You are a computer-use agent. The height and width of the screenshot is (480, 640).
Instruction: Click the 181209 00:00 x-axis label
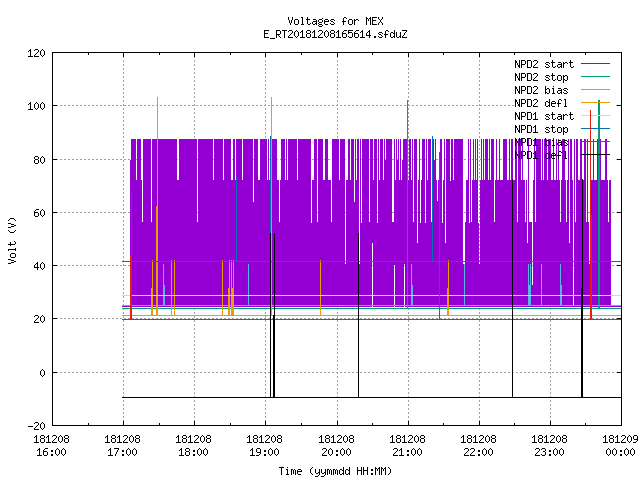[620, 445]
